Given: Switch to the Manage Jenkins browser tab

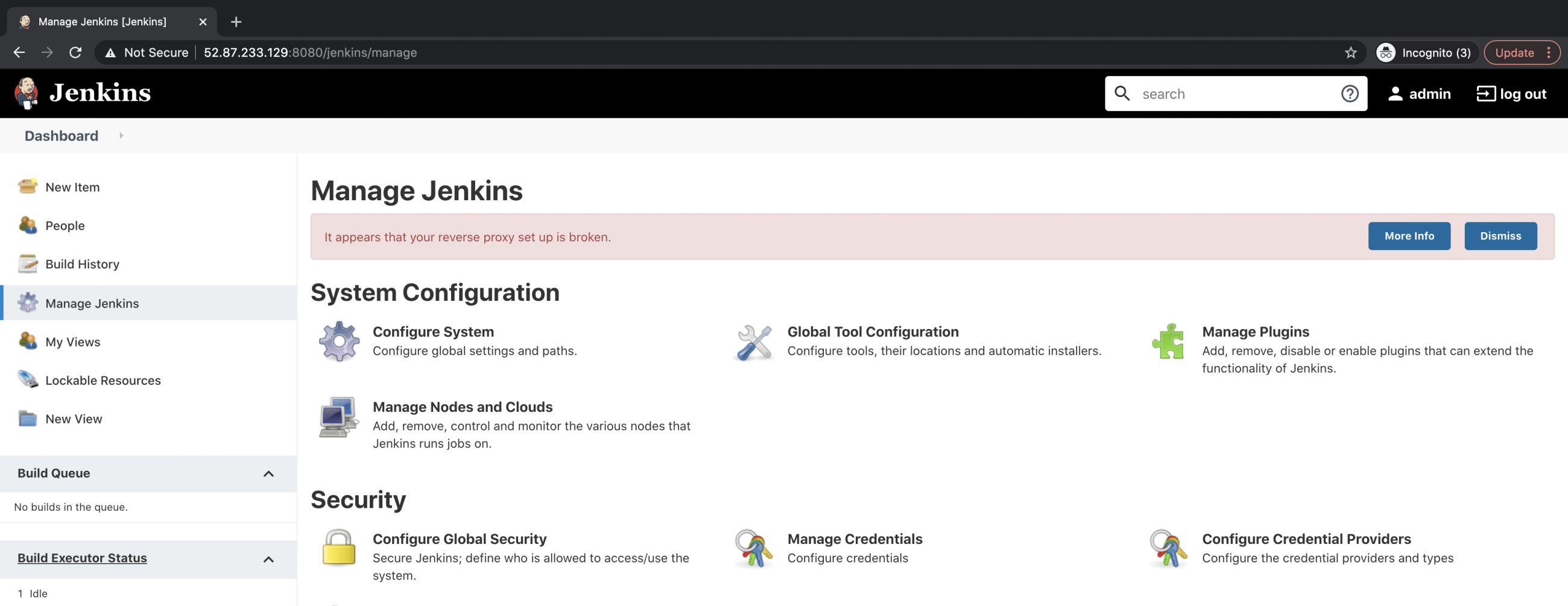Looking at the screenshot, I should pos(103,21).
